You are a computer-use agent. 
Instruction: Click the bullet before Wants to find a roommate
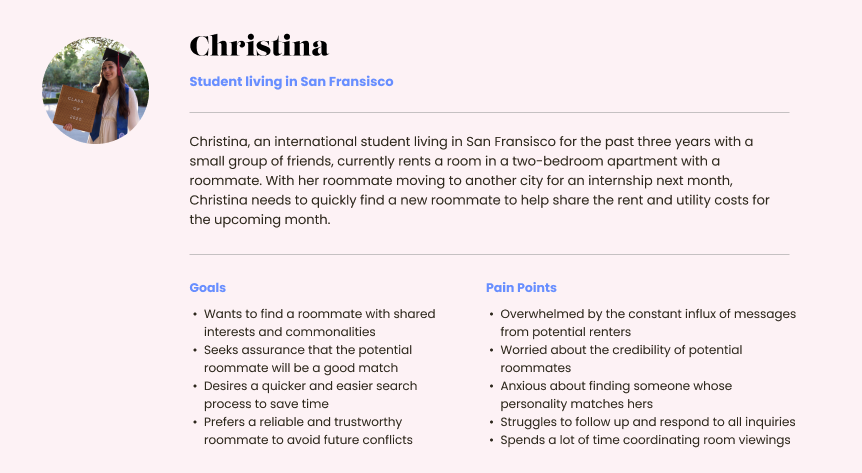[195, 314]
